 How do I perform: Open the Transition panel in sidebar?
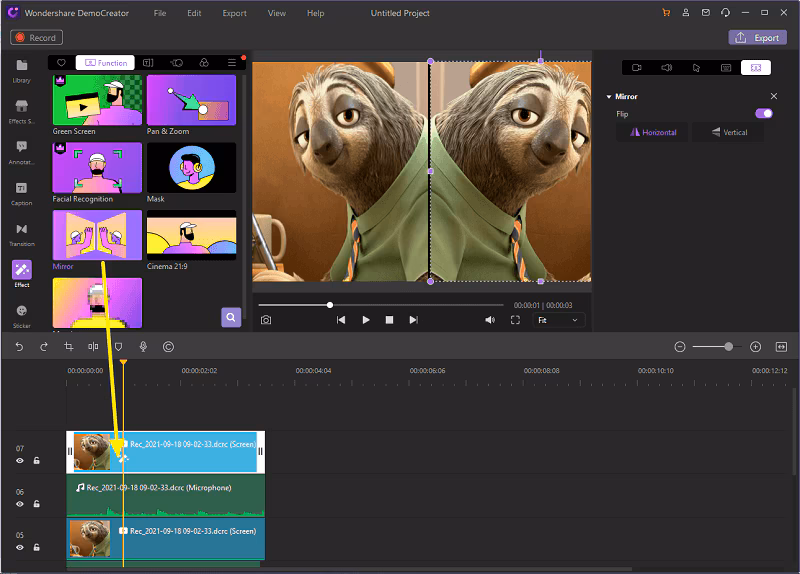22,234
